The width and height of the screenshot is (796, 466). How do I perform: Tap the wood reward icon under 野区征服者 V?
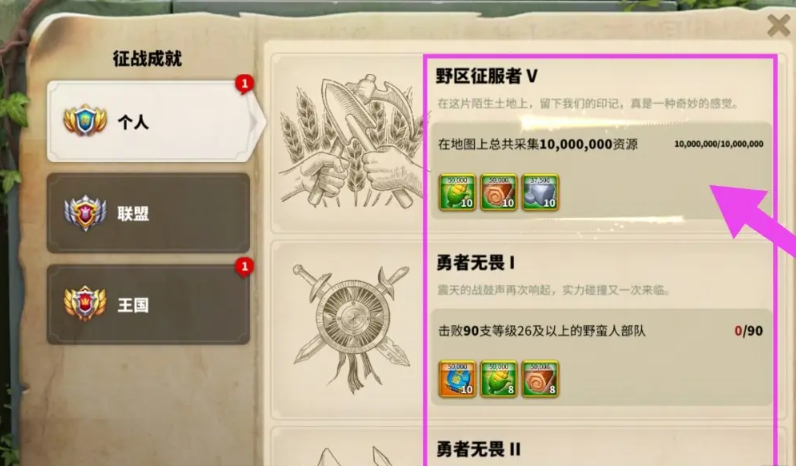499,192
